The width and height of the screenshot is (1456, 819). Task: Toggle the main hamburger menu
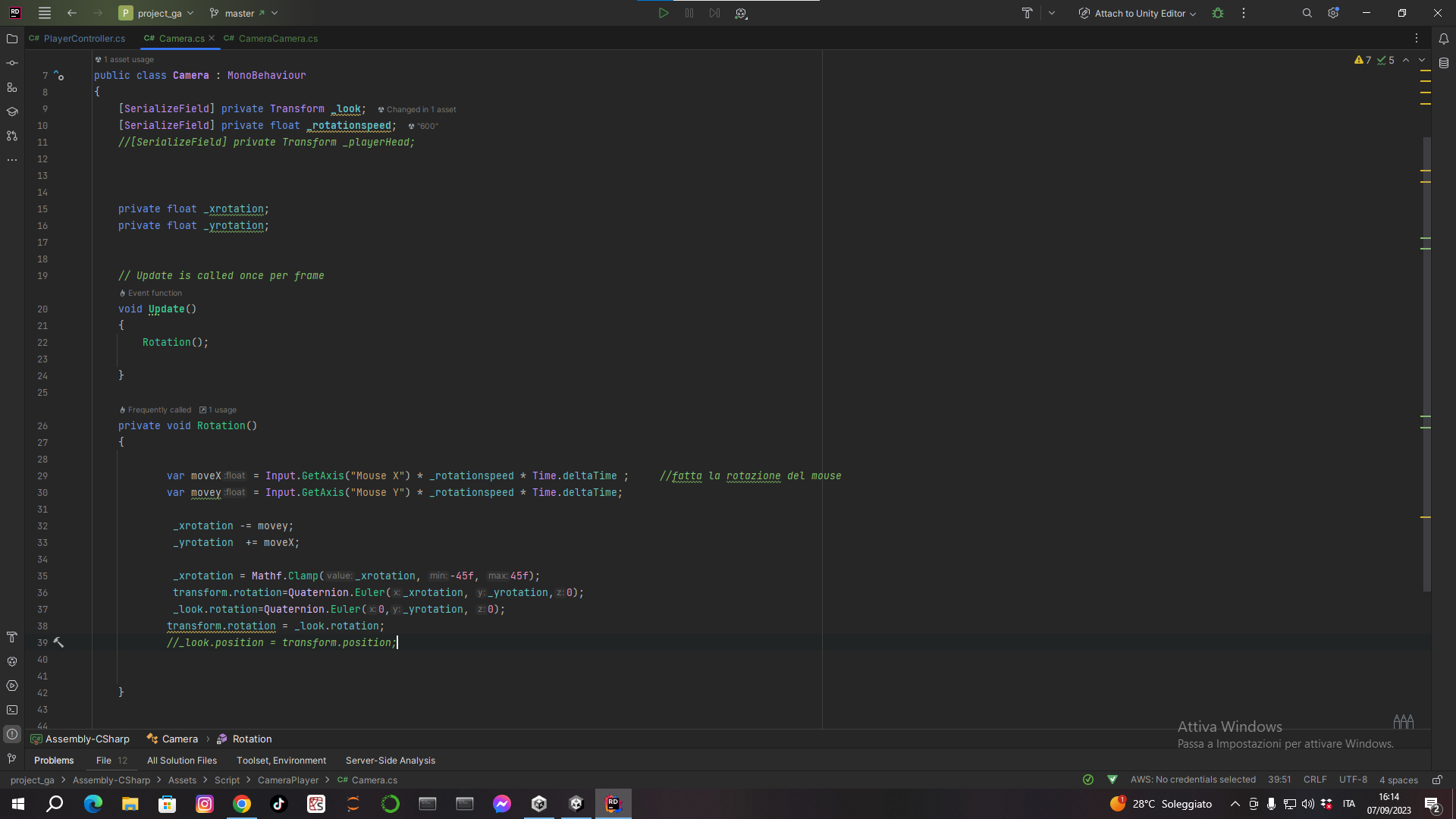click(45, 13)
